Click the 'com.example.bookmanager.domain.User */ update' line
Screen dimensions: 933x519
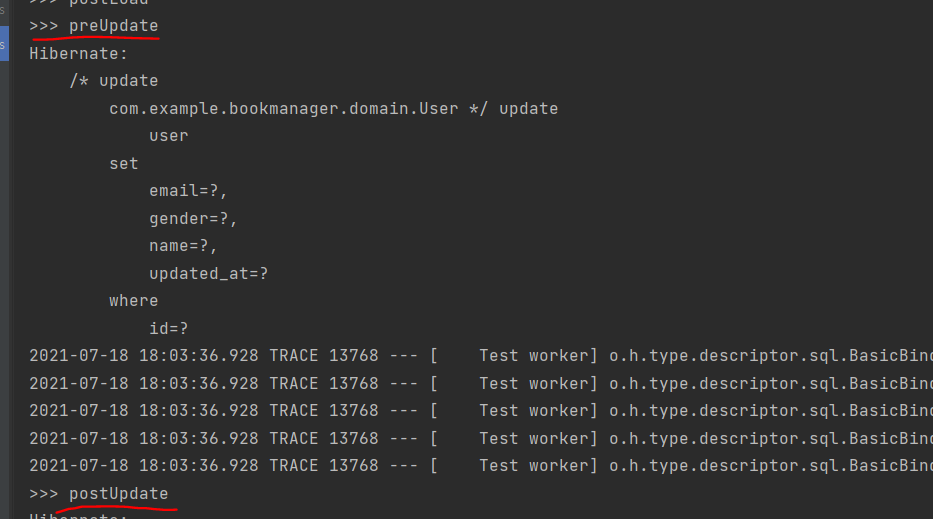click(x=334, y=109)
